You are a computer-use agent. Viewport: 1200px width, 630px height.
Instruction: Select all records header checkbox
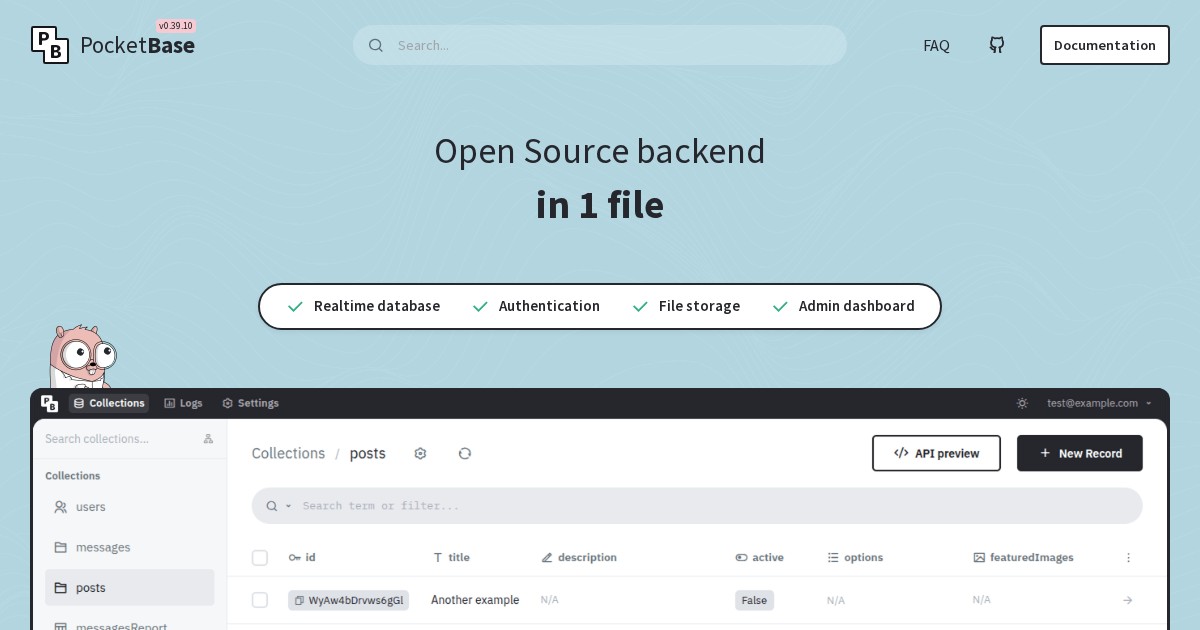click(x=260, y=558)
